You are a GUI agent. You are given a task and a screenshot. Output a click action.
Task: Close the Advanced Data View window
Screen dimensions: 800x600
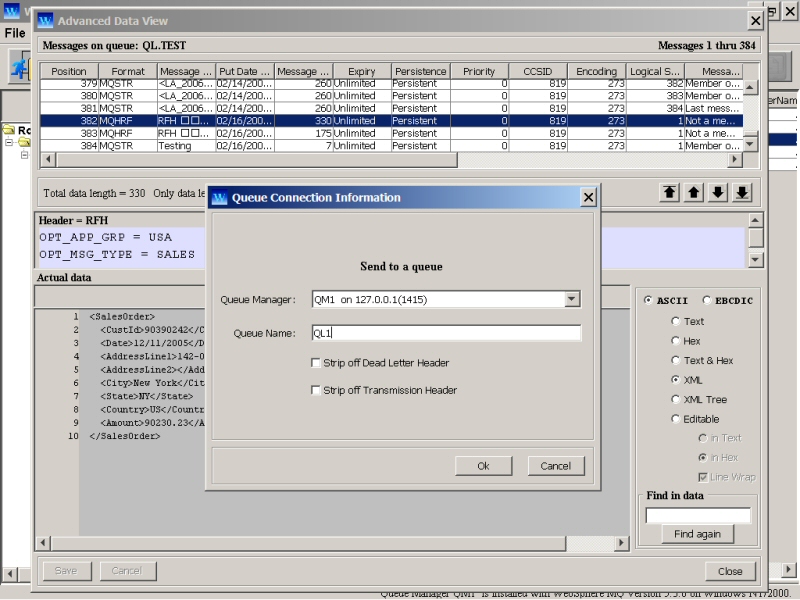[755, 21]
